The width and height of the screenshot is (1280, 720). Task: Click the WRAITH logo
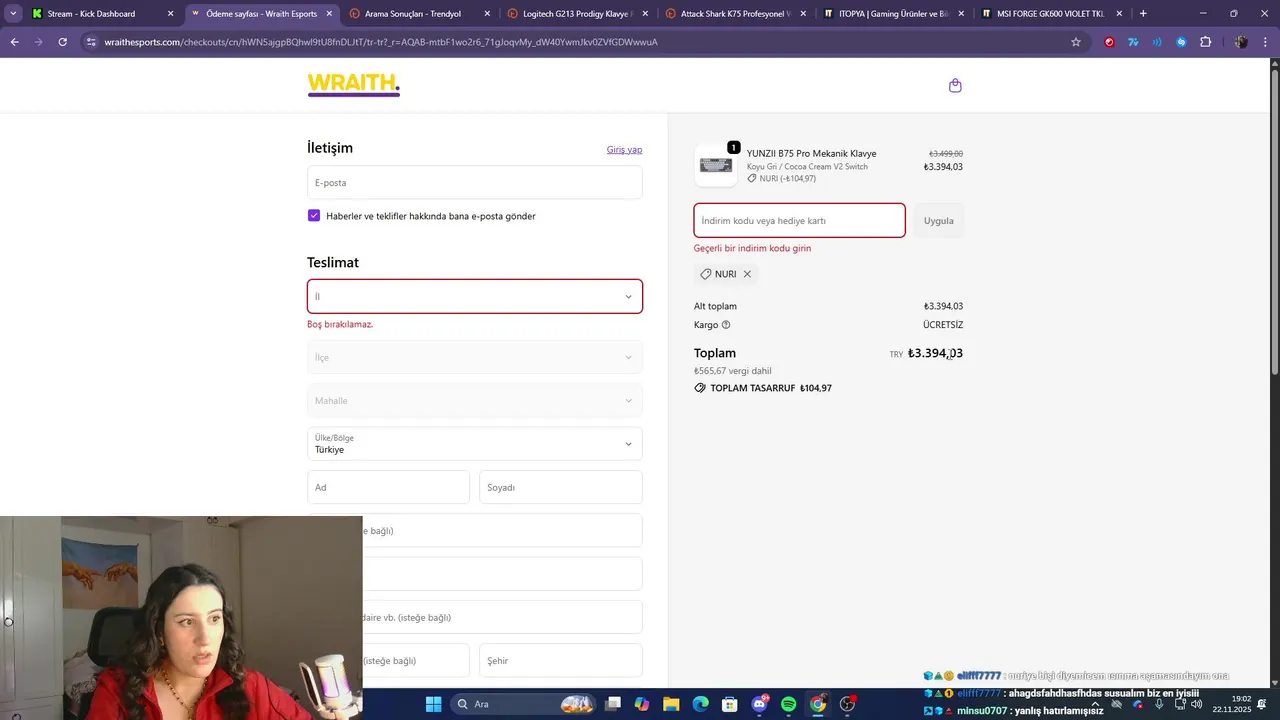[354, 84]
